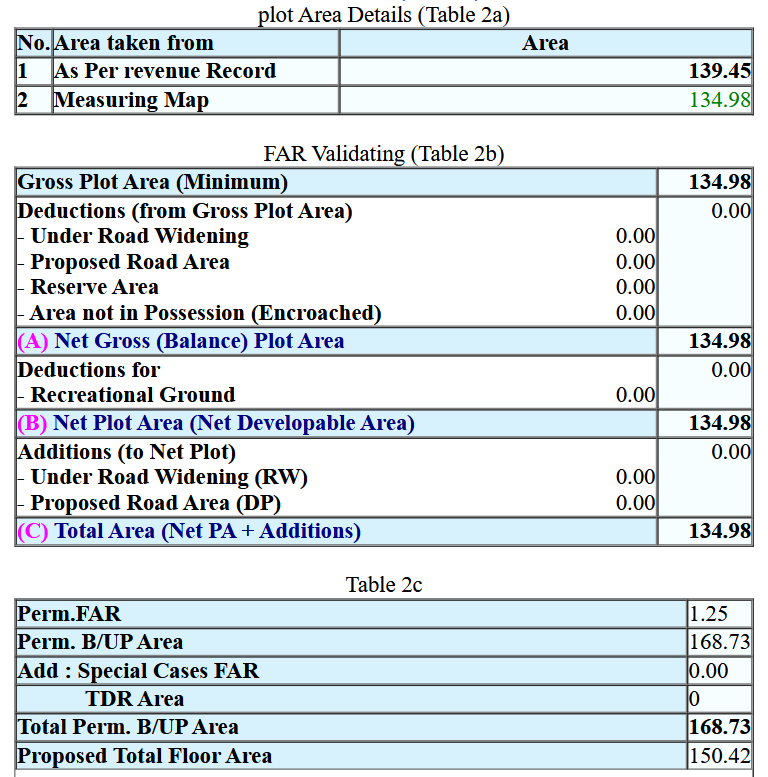Image resolution: width=768 pixels, height=777 pixels.
Task: Select the 134.98 for Total Area (C)
Action: 719,531
